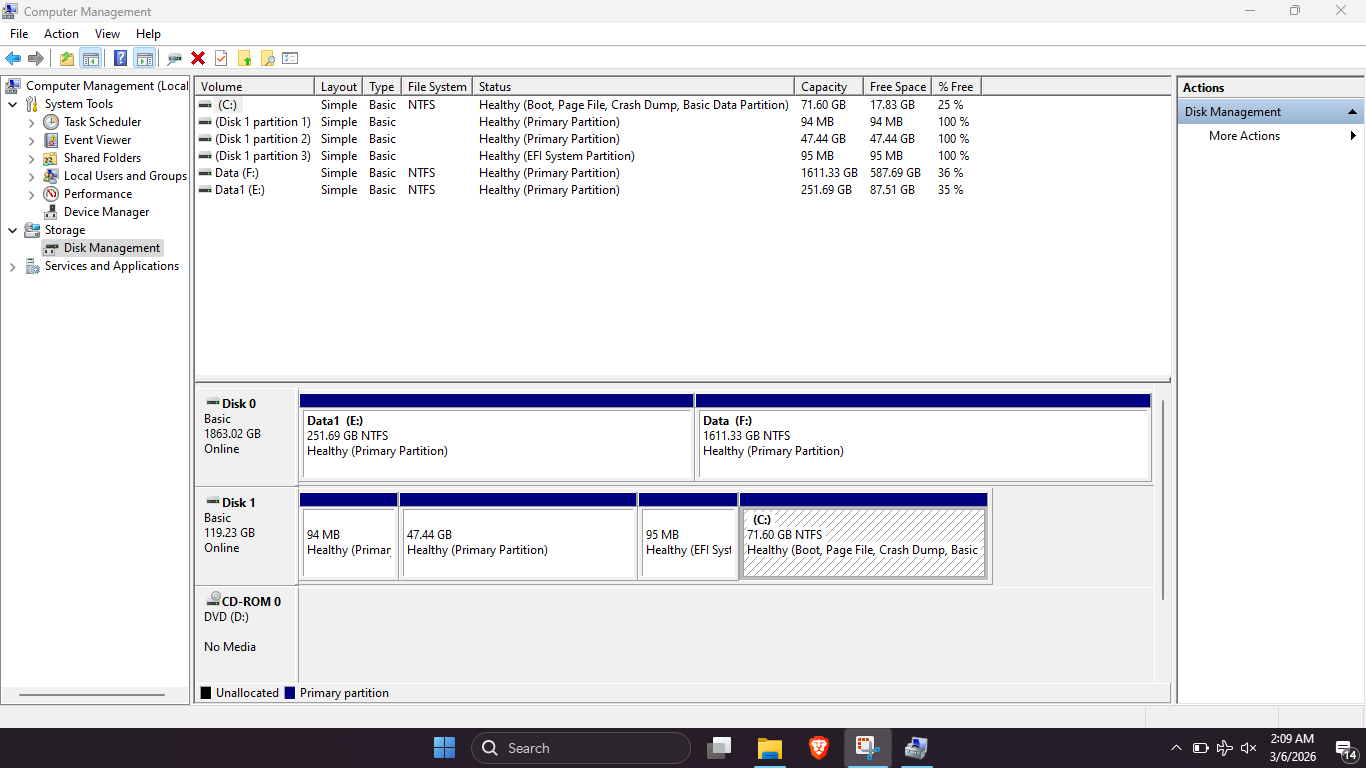Toggle Show/Hide Console Tree button
Image resolution: width=1366 pixels, height=768 pixels.
91,59
